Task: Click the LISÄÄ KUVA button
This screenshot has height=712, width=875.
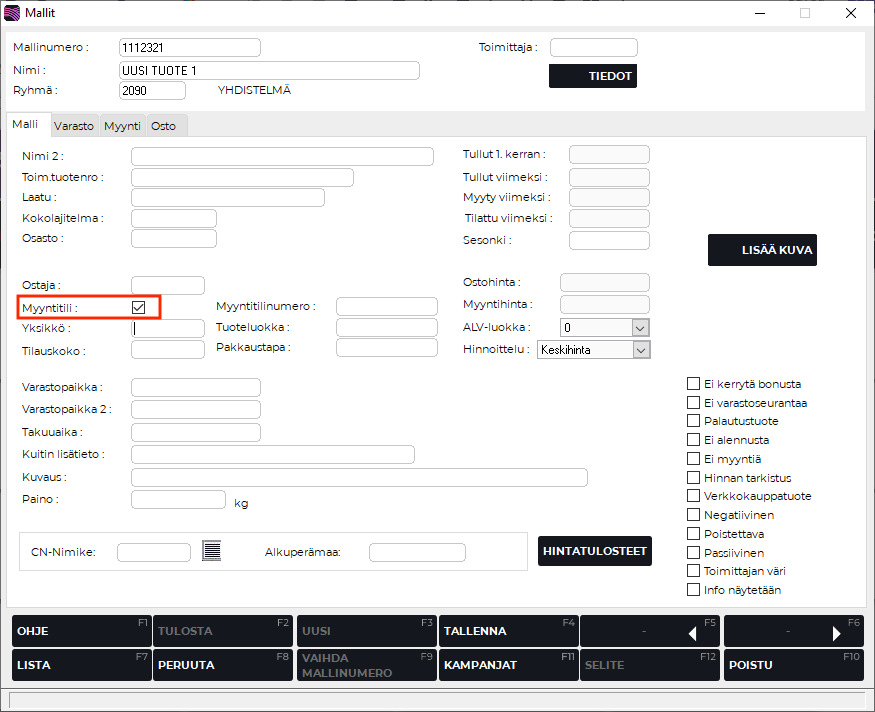Action: pos(762,250)
